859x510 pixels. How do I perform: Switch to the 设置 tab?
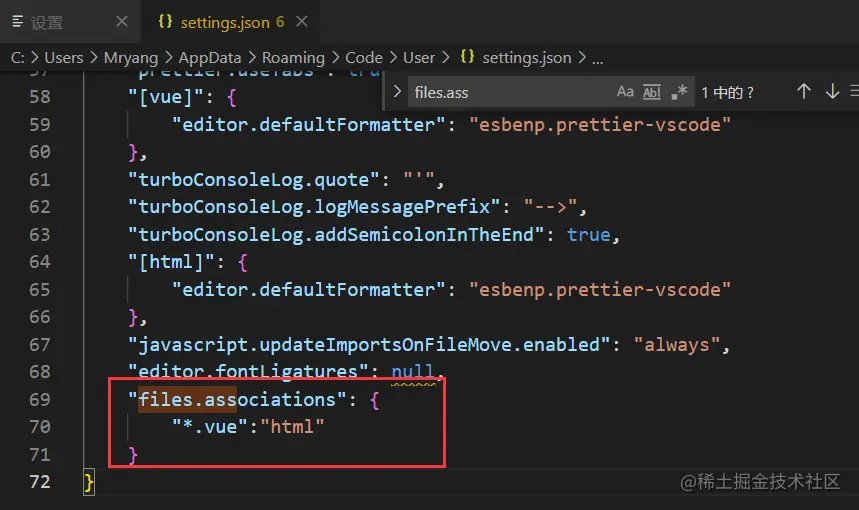coord(70,22)
